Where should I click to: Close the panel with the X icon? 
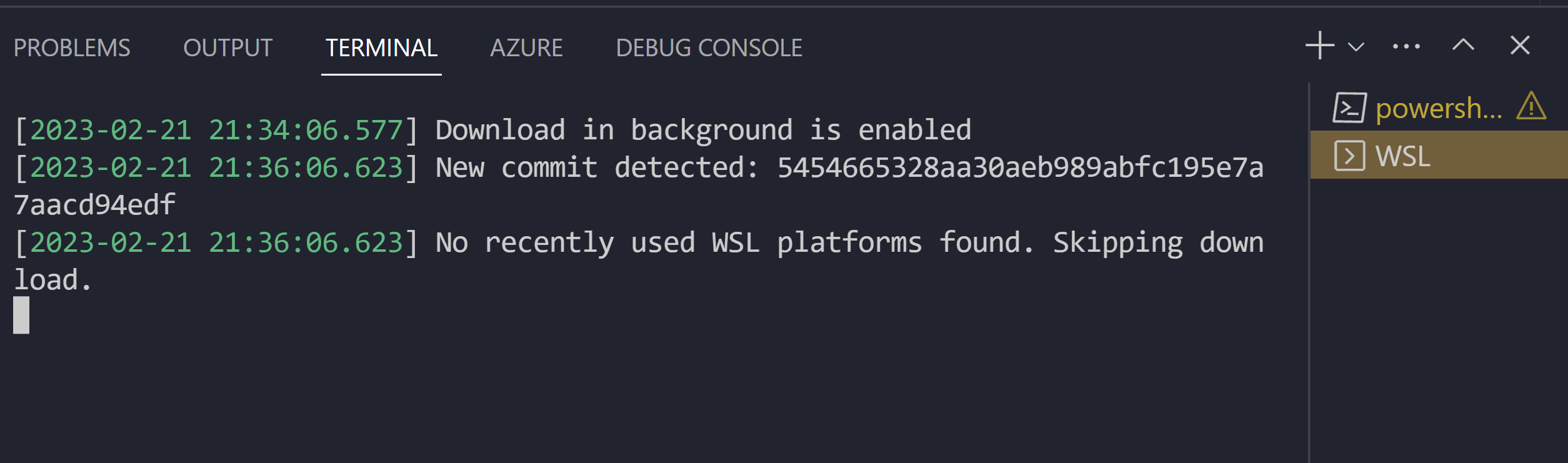click(x=1519, y=46)
